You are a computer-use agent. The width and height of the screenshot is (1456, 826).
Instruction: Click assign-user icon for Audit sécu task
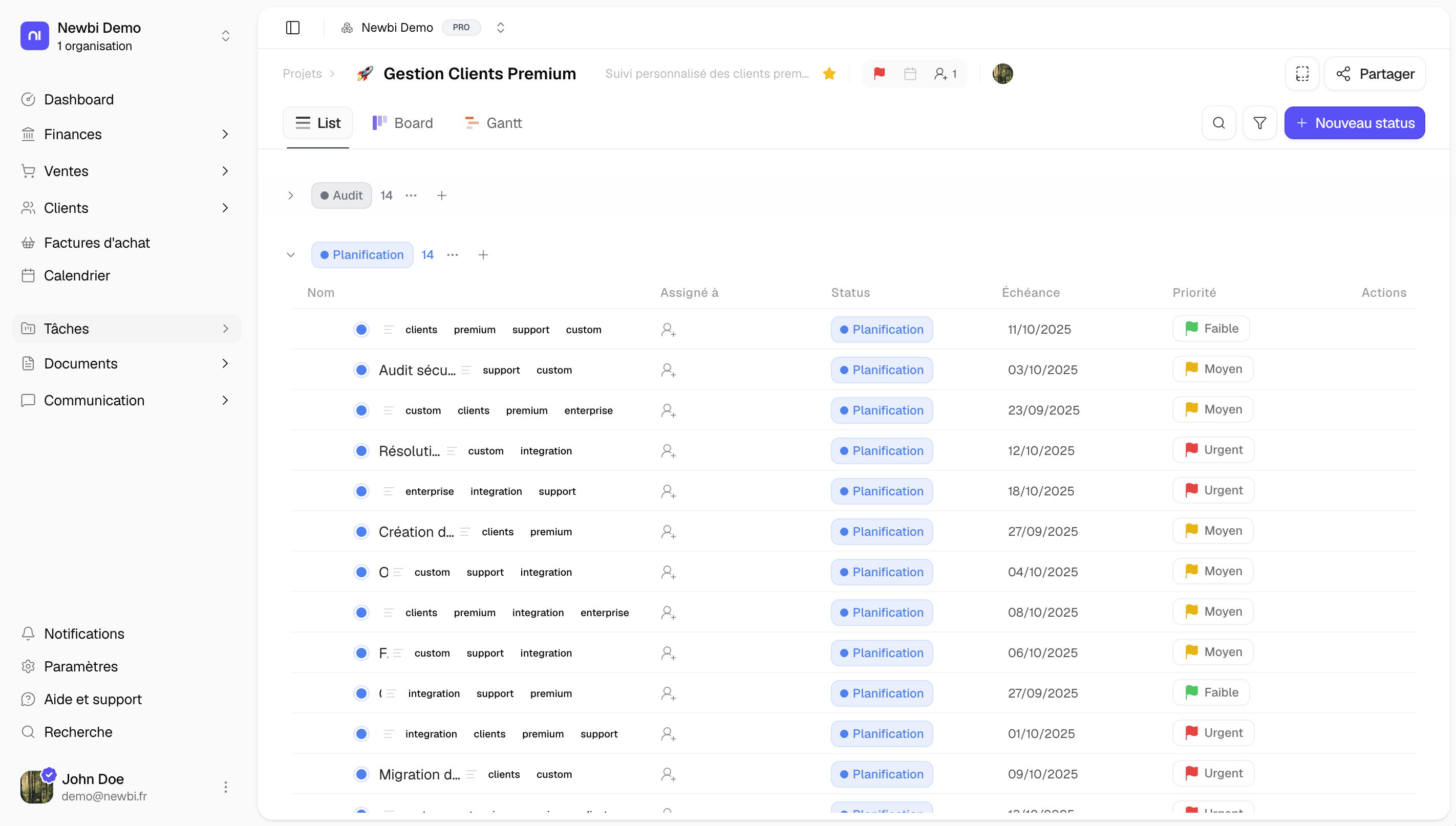tap(668, 370)
